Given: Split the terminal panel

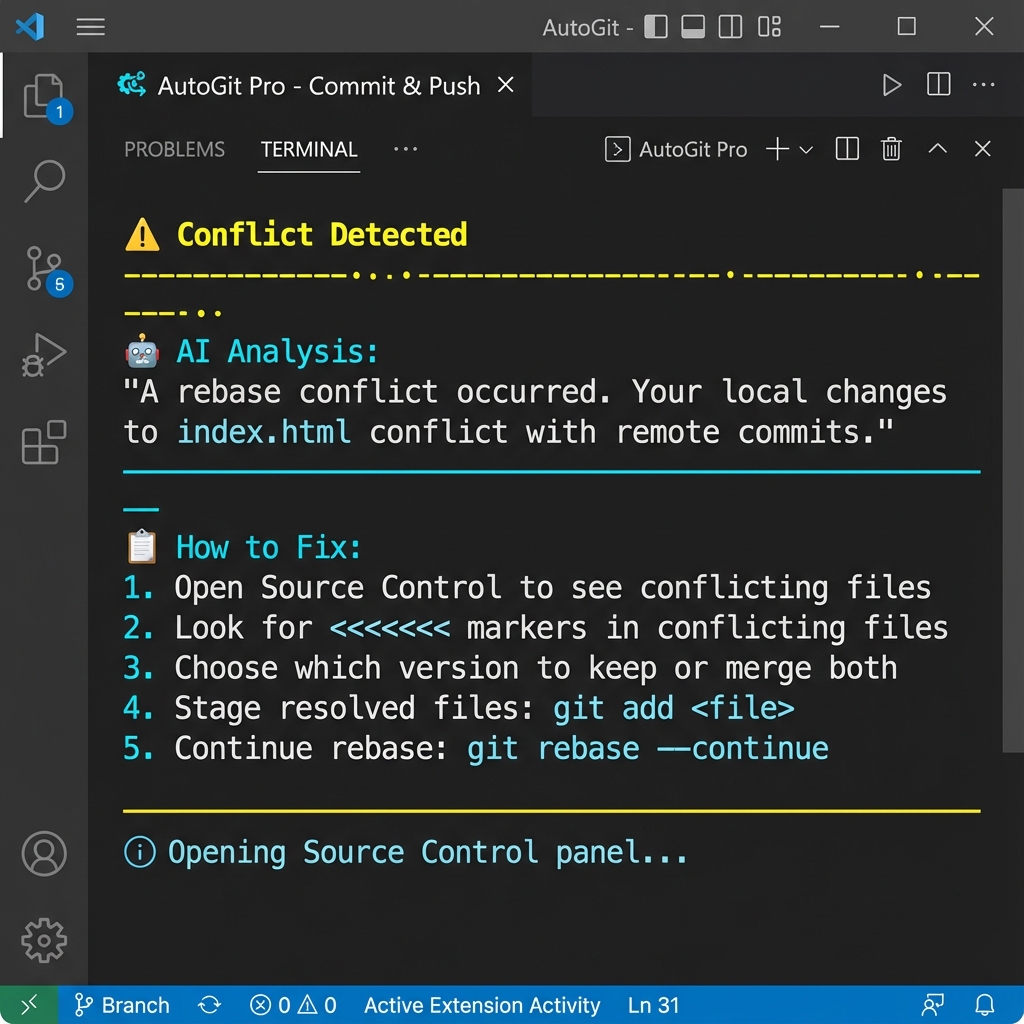Looking at the screenshot, I should coord(846,149).
